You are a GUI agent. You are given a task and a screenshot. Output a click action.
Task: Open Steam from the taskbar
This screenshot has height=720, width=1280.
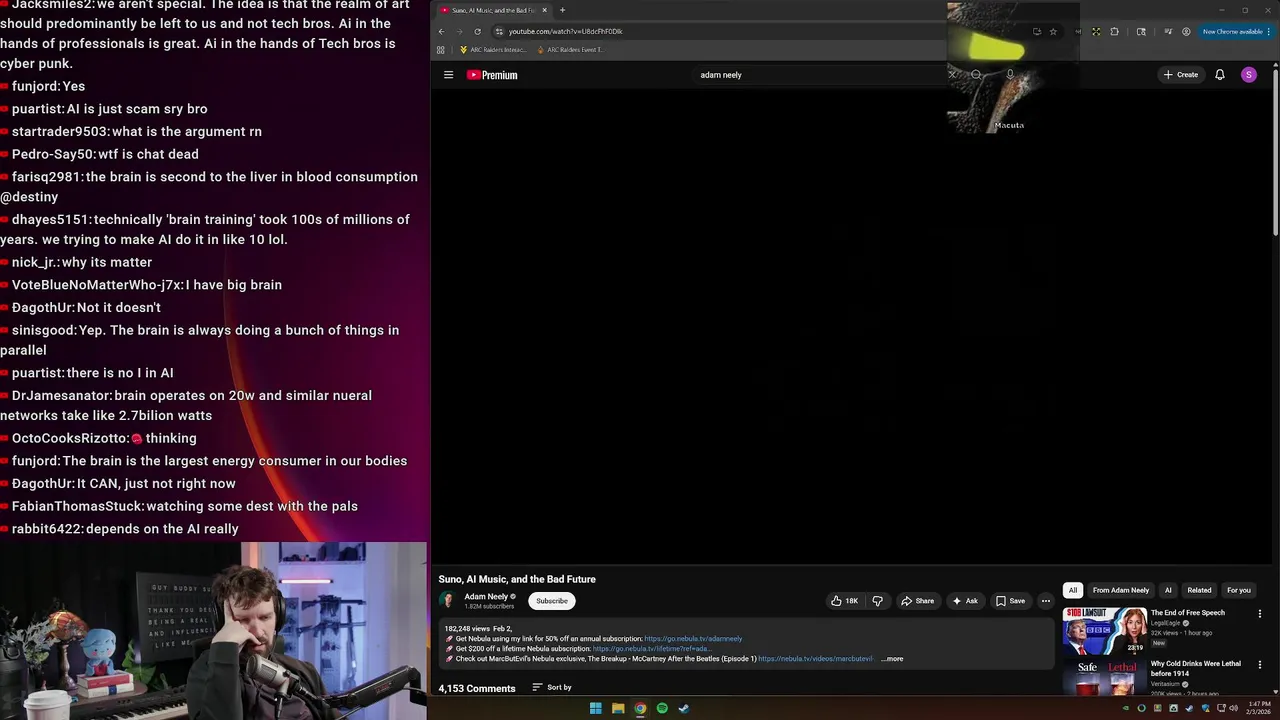(x=684, y=708)
